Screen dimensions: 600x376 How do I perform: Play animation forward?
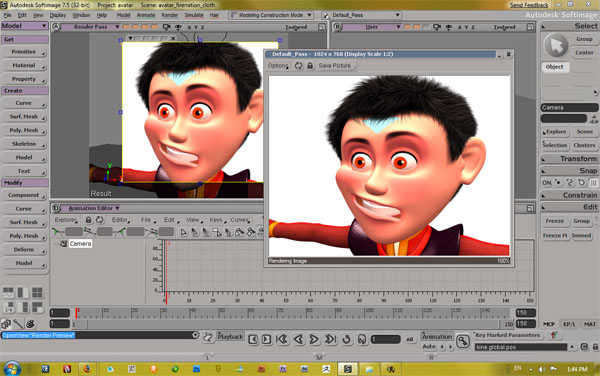click(314, 339)
